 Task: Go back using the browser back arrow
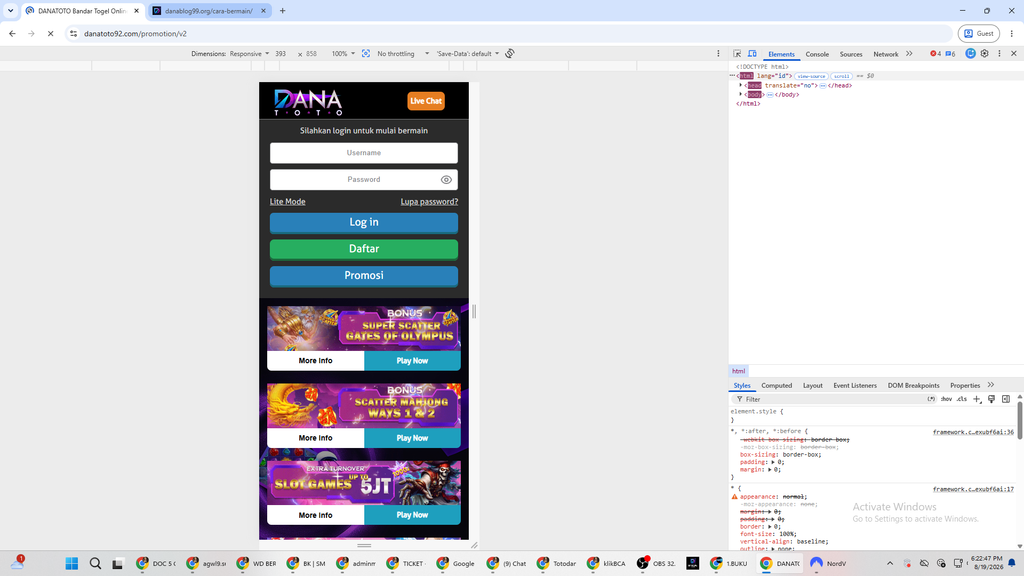click(x=12, y=33)
